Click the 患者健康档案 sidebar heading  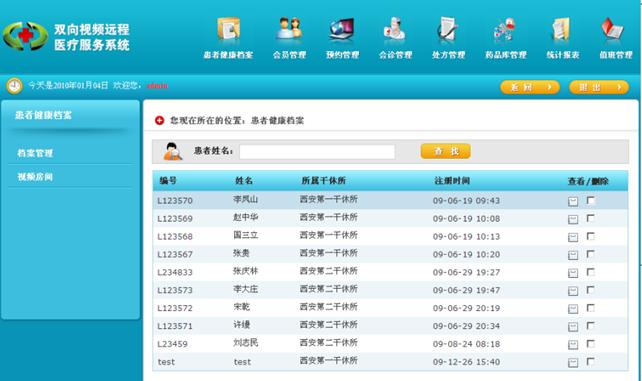coord(43,115)
